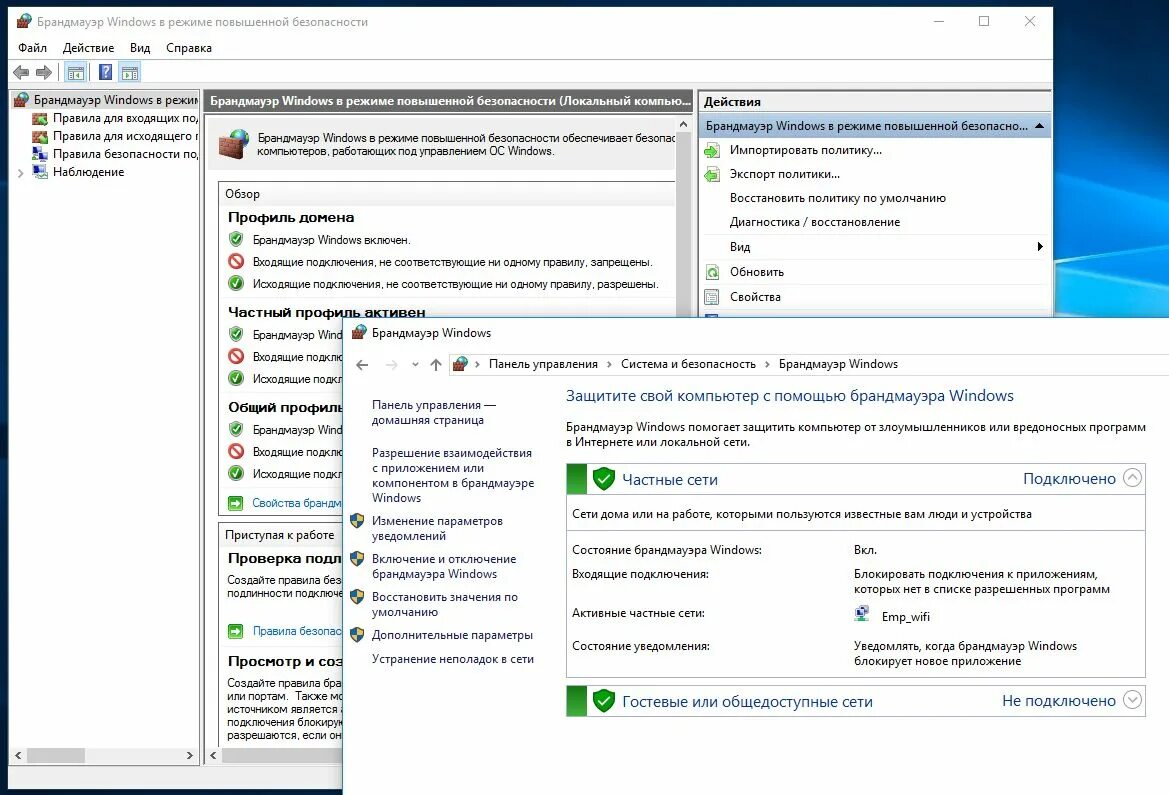Screen dimensions: 1169x795
Task: Open recent locations dropdown in Control Panel
Action: pyautogui.click(x=415, y=365)
